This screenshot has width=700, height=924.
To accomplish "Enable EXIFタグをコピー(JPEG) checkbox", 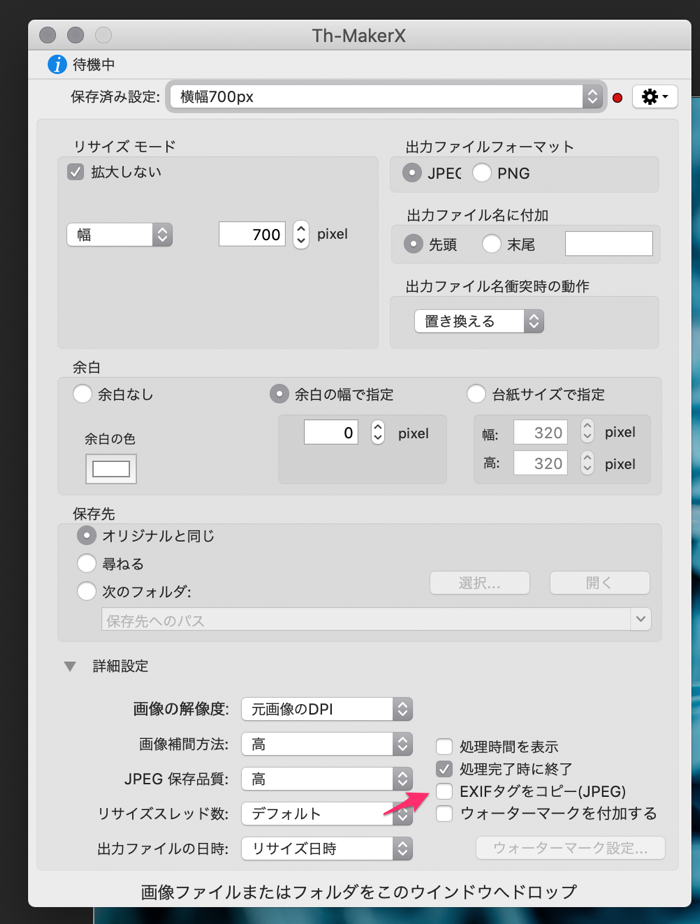I will tap(445, 791).
